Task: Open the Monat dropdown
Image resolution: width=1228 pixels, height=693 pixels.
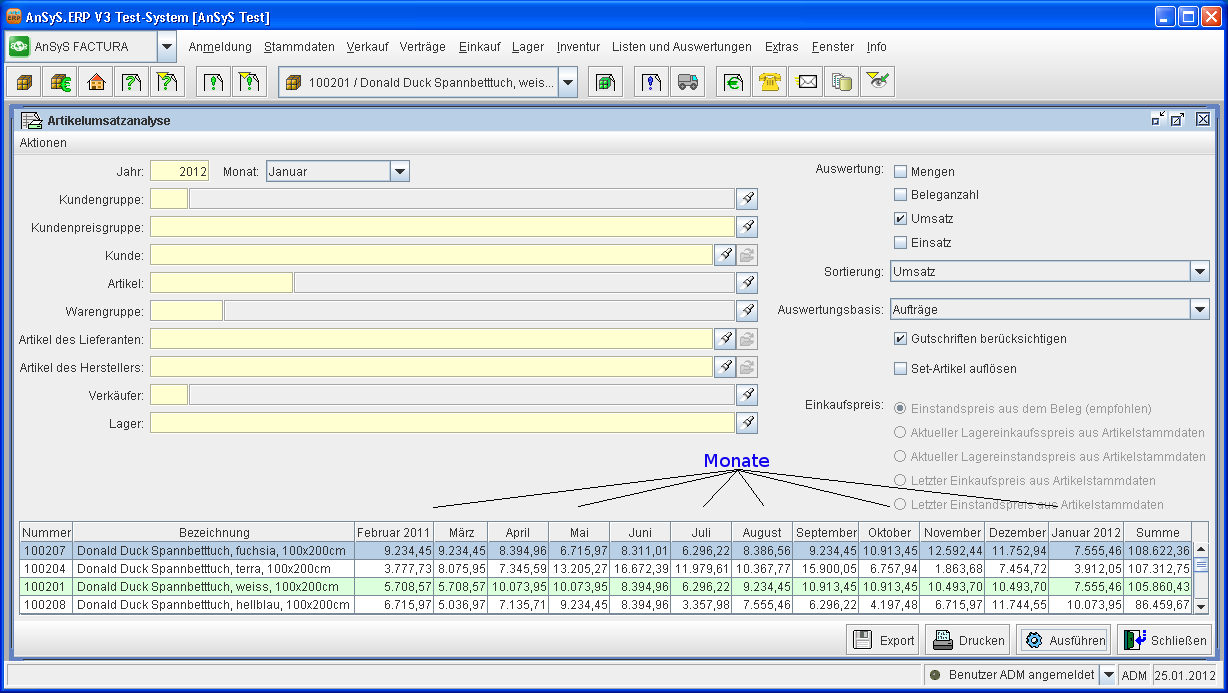Action: [400, 172]
